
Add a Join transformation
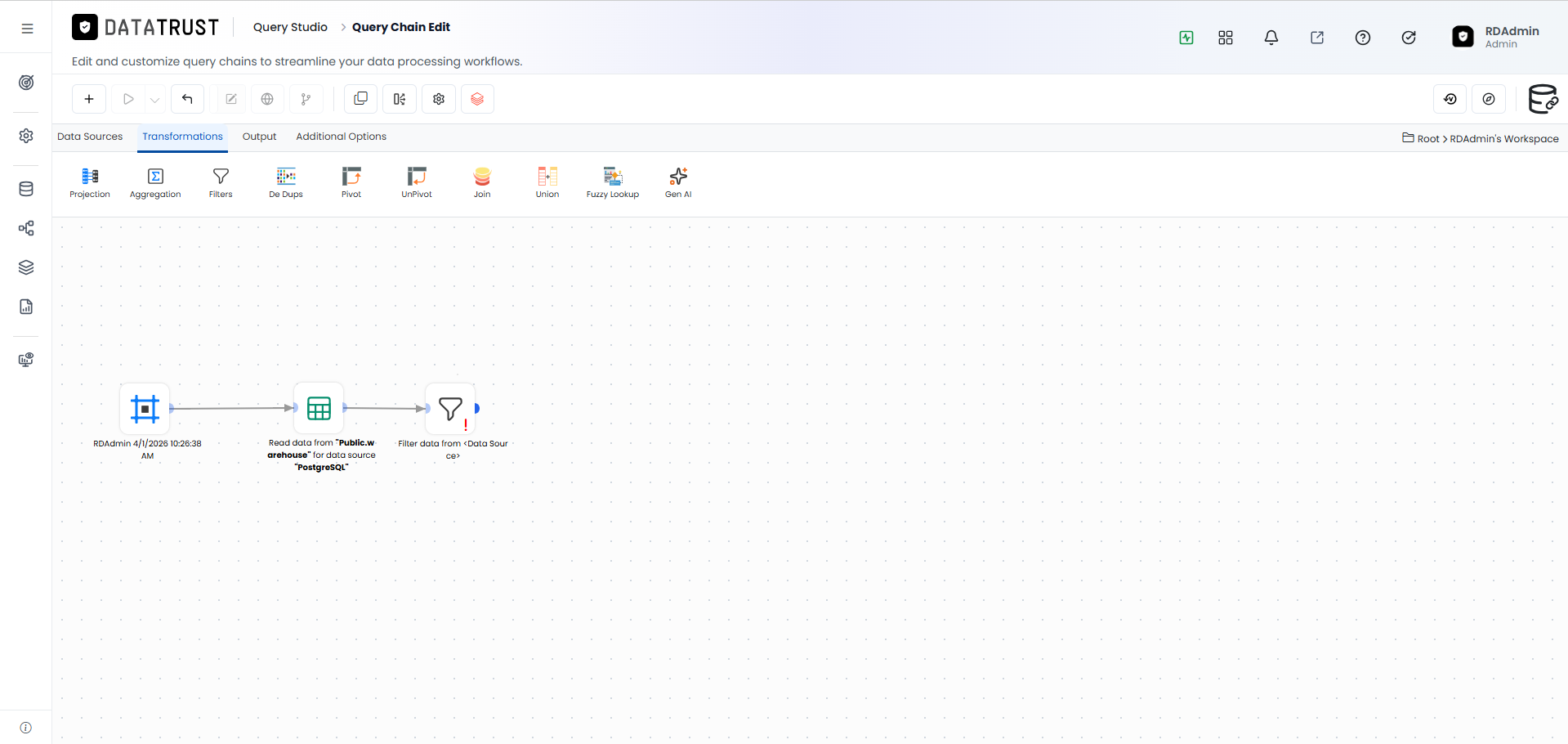[482, 182]
